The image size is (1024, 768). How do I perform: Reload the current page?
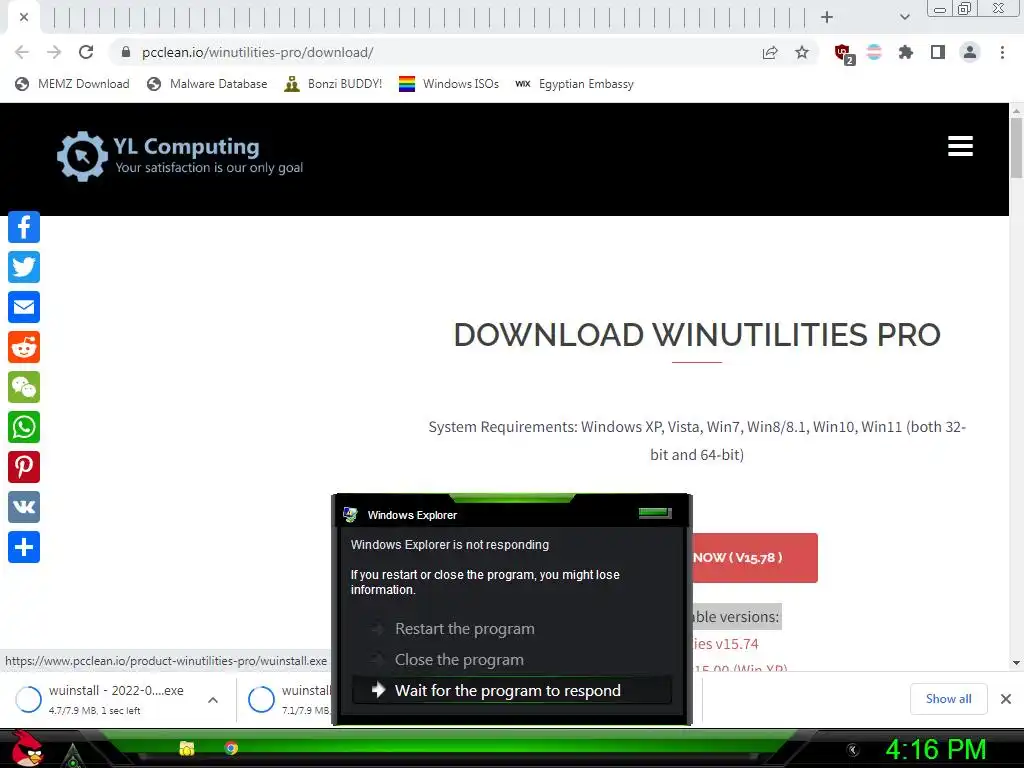pos(86,52)
